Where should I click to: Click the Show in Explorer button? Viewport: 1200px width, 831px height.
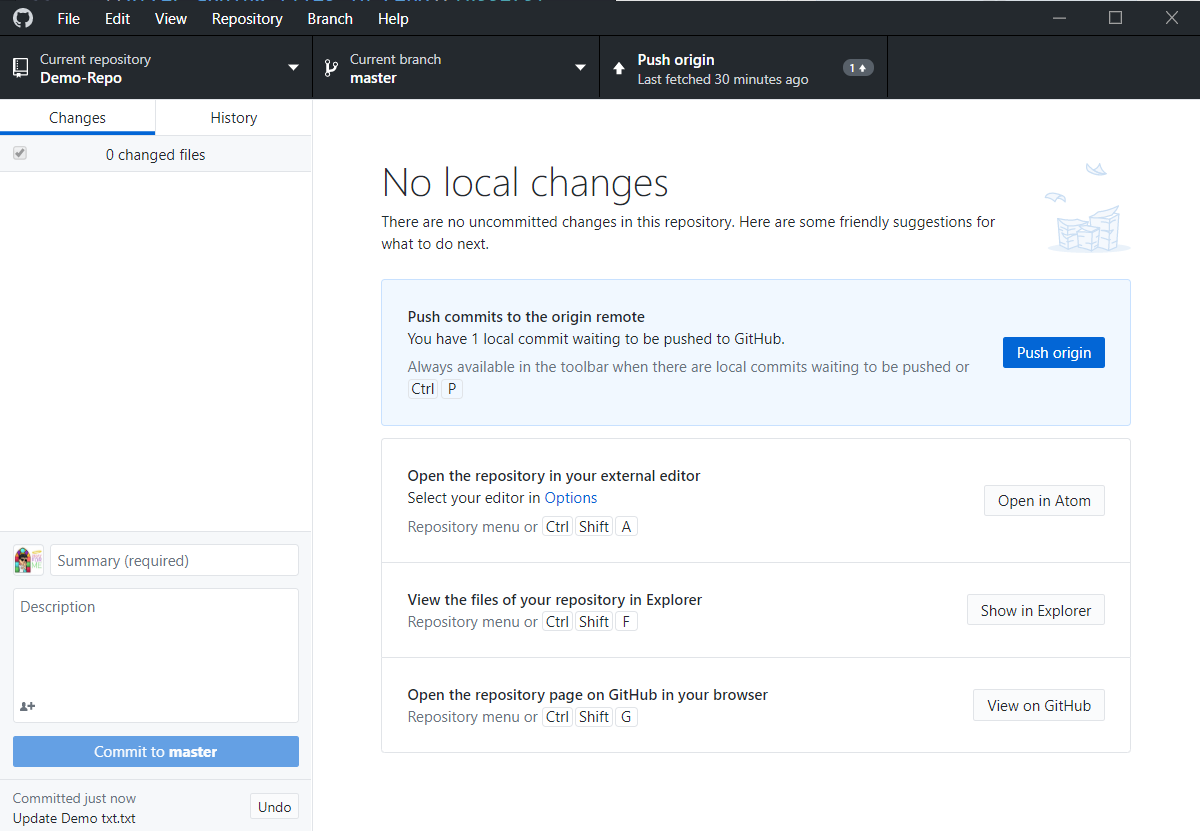pyautogui.click(x=1036, y=610)
